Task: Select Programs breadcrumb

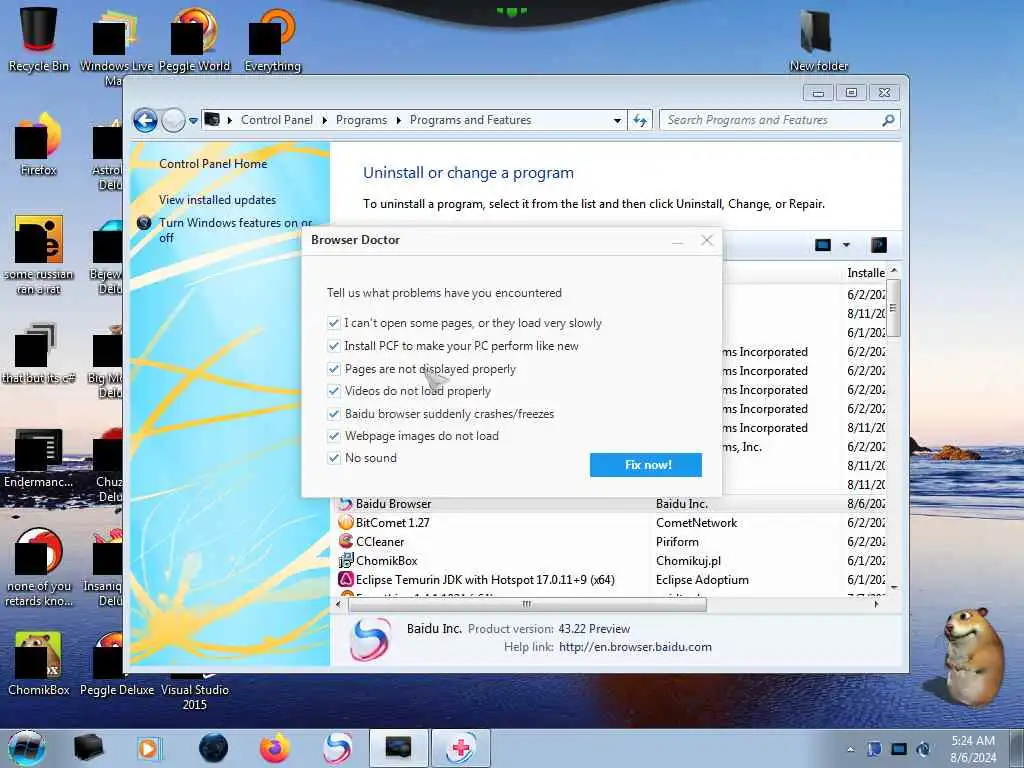Action: (x=361, y=120)
